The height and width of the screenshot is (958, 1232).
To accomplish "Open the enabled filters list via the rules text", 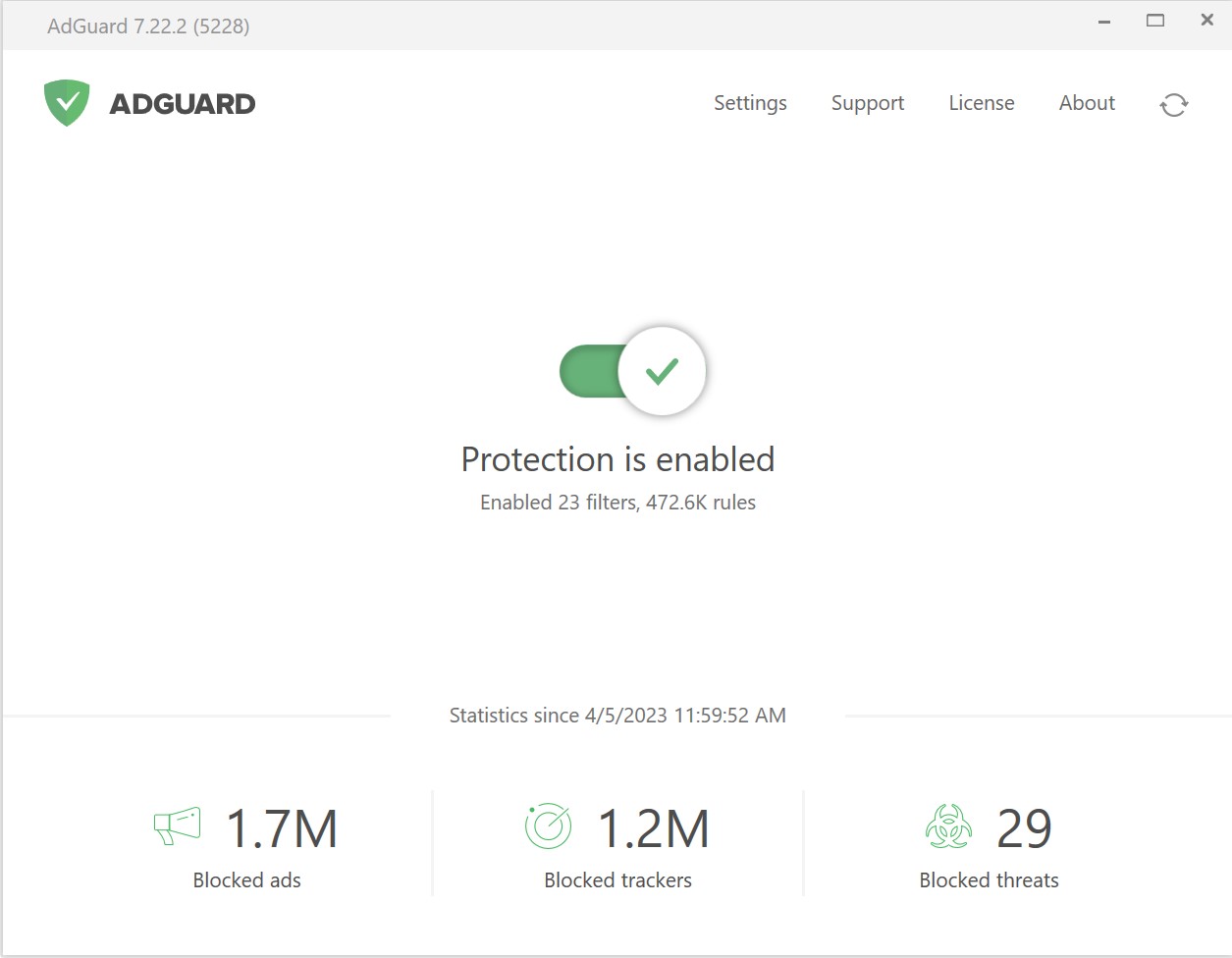I will point(617,502).
